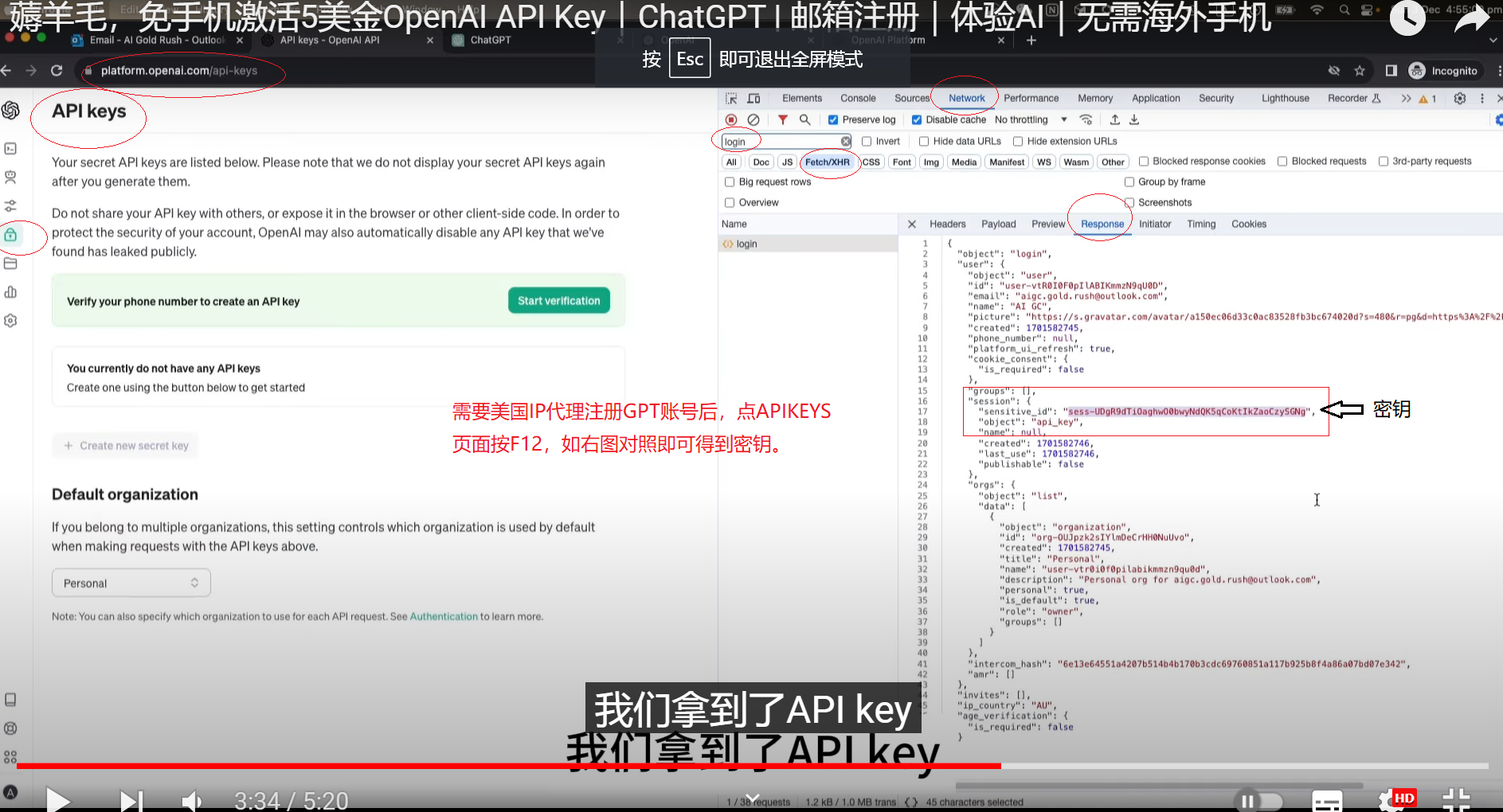Open the Headers tab of request
The image size is (1503, 812).
tap(947, 224)
